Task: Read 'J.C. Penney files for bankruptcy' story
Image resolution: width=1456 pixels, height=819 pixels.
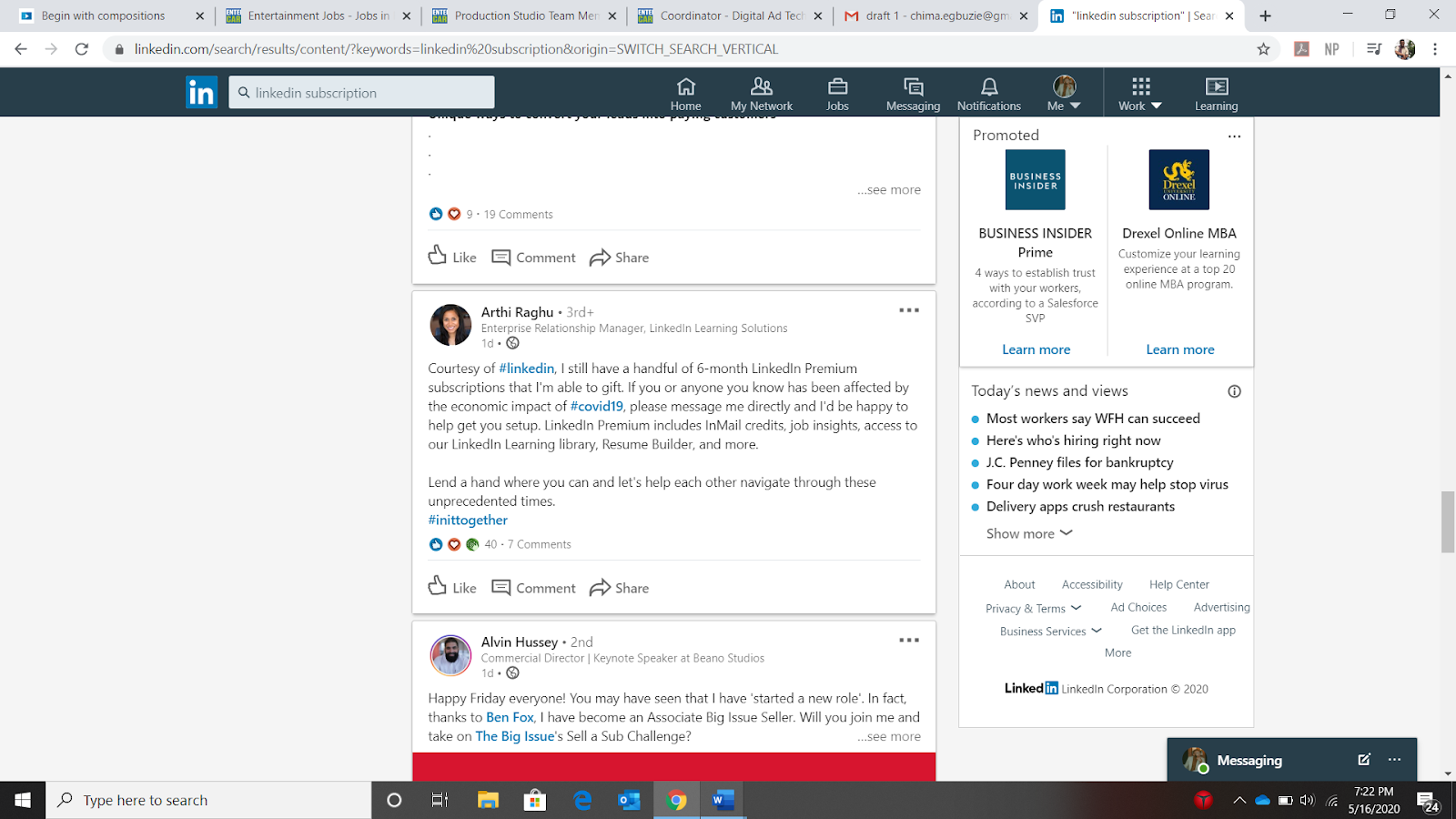Action: pos(1080,462)
